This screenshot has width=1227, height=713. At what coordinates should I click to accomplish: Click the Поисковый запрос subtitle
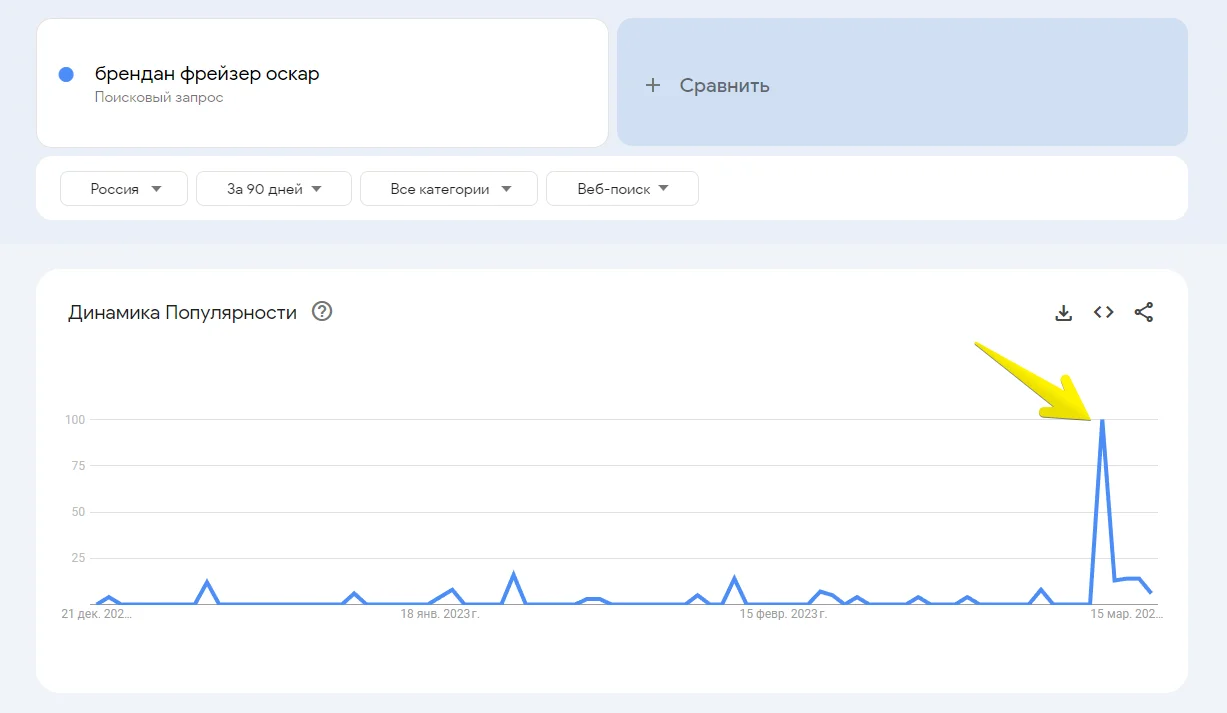tap(159, 98)
